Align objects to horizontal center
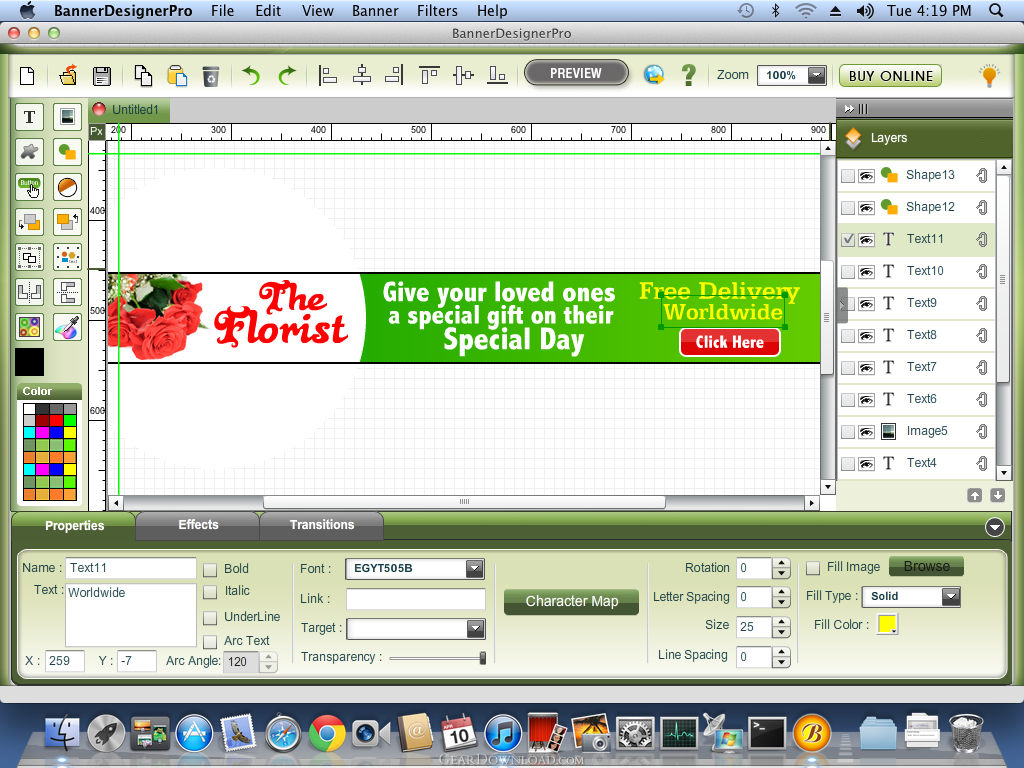Screen dimensions: 1024x768 (362, 76)
